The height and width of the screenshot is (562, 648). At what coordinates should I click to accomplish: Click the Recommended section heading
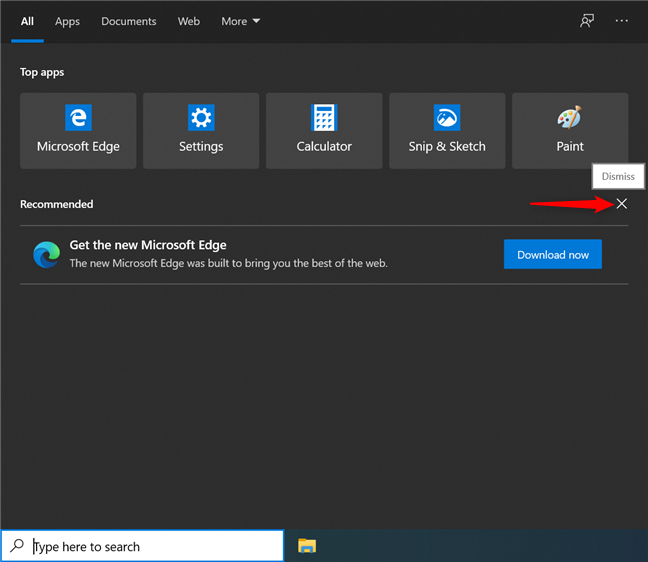point(57,204)
